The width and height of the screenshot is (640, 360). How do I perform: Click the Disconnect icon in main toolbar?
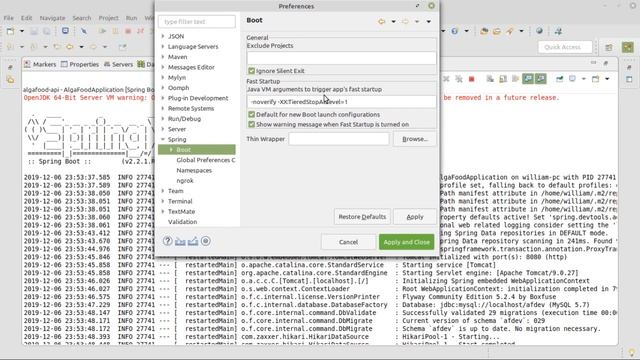tap(141, 31)
